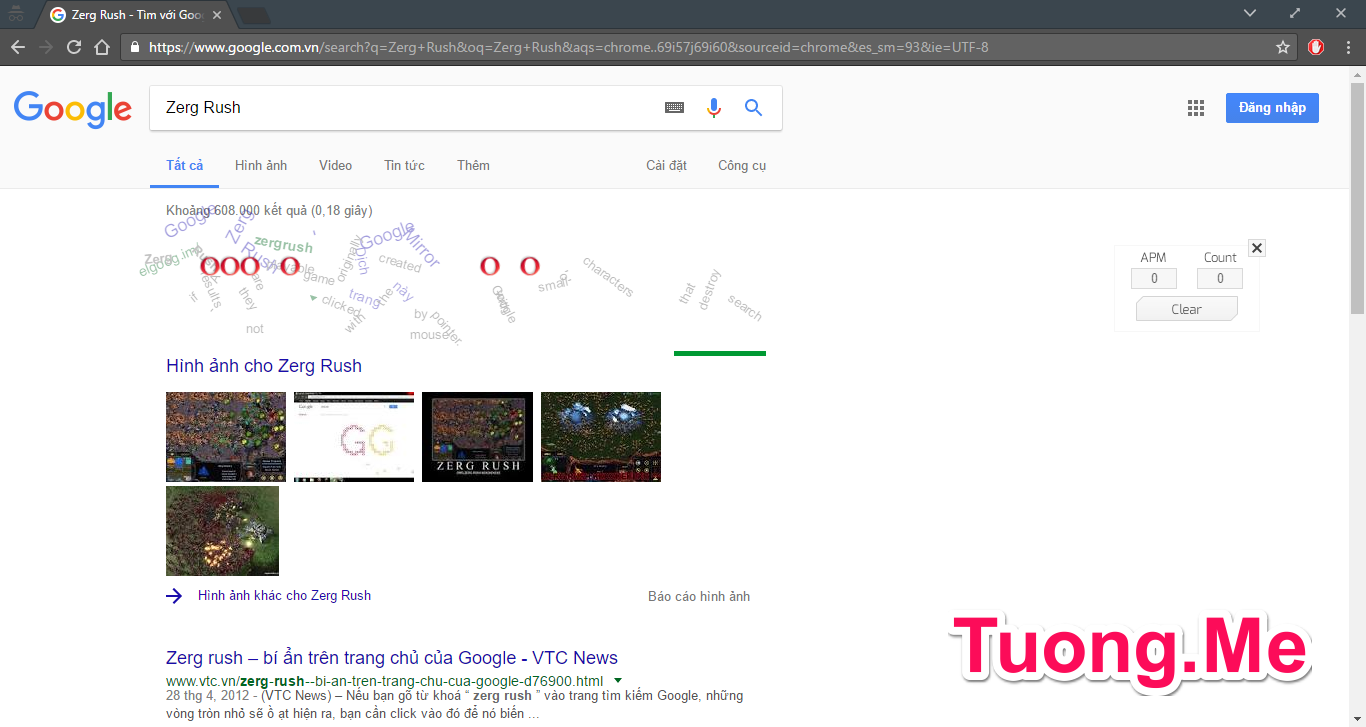Screen dimensions: 1366x727
Task: Open the thumbnail with two blue starships
Action: point(601,437)
